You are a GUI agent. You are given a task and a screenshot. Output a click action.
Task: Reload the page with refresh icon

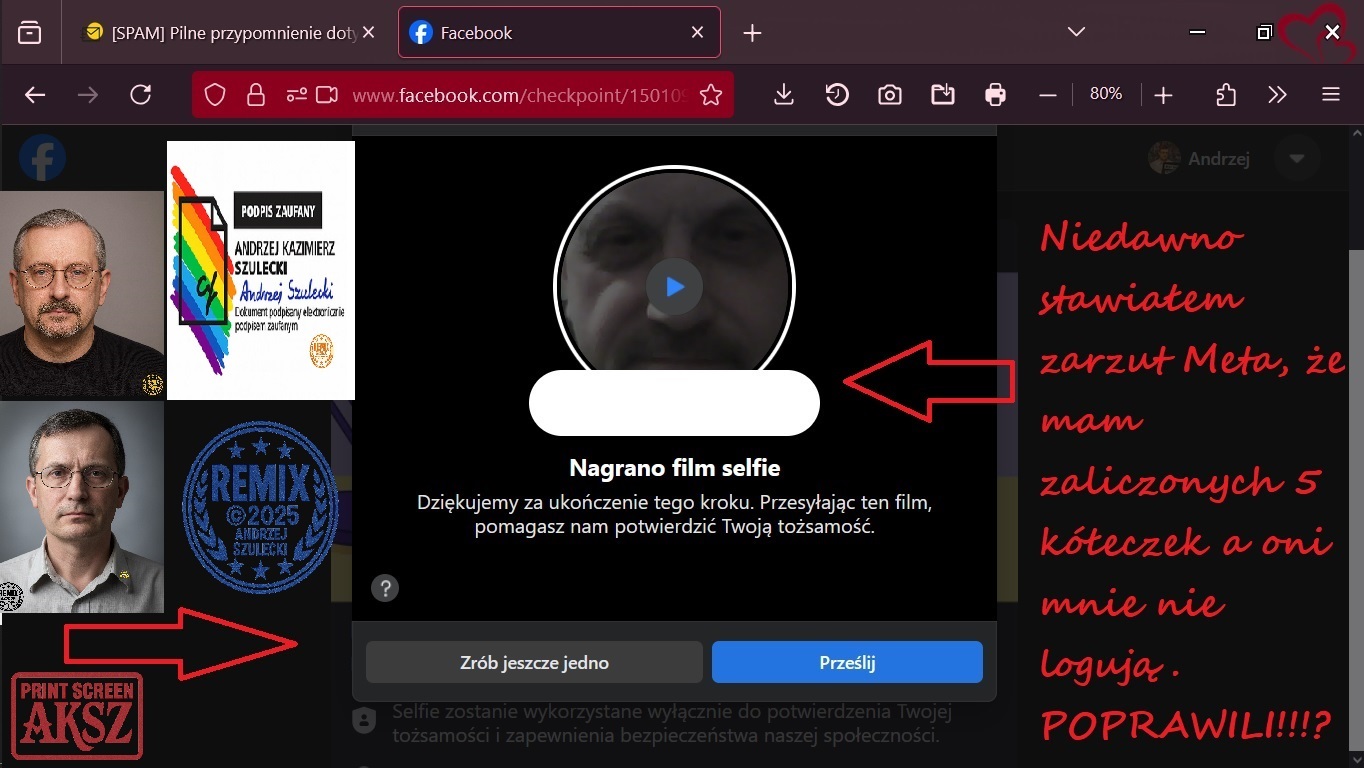pyautogui.click(x=141, y=95)
